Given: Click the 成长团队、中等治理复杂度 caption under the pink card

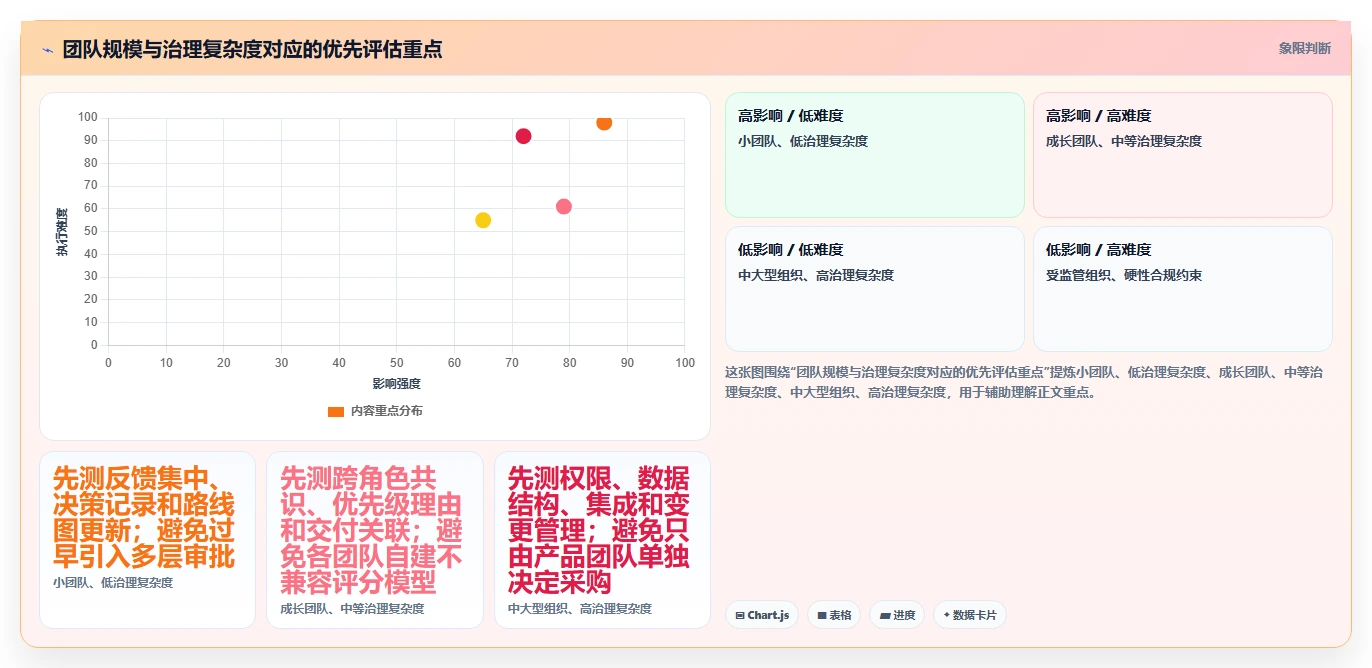Looking at the screenshot, I should tap(352, 608).
